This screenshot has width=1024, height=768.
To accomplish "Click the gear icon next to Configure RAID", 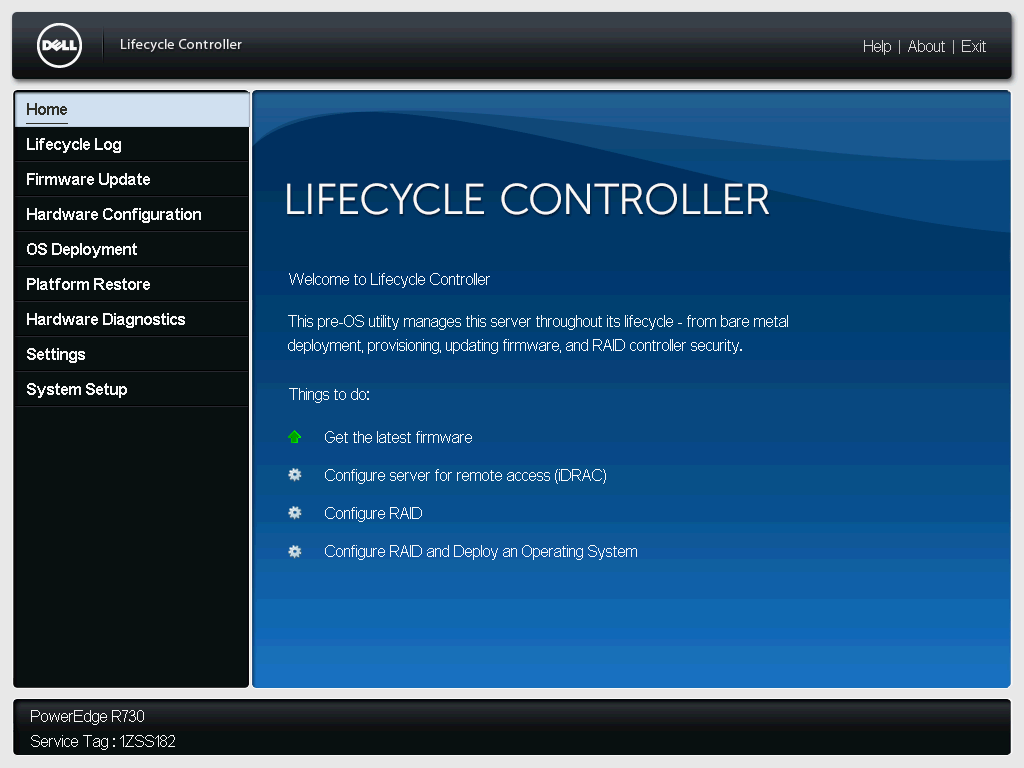I will [294, 512].
